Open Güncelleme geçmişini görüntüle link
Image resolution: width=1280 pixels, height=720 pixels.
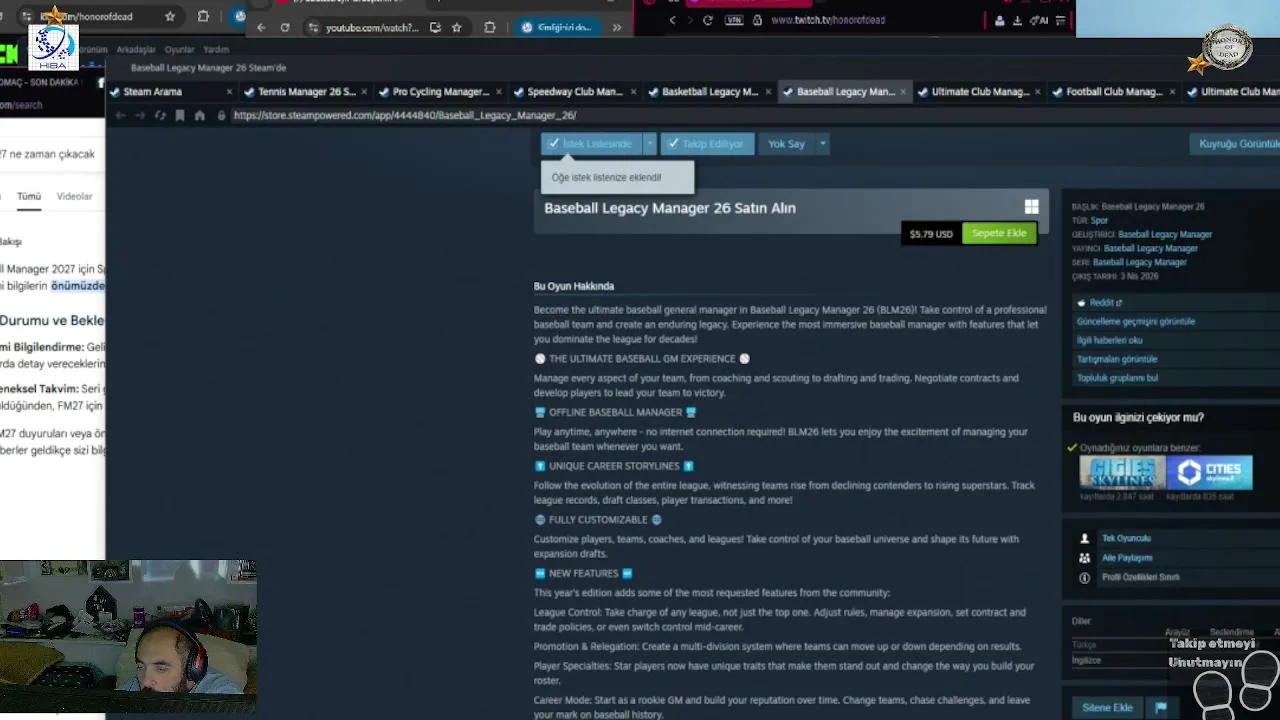(x=1136, y=322)
